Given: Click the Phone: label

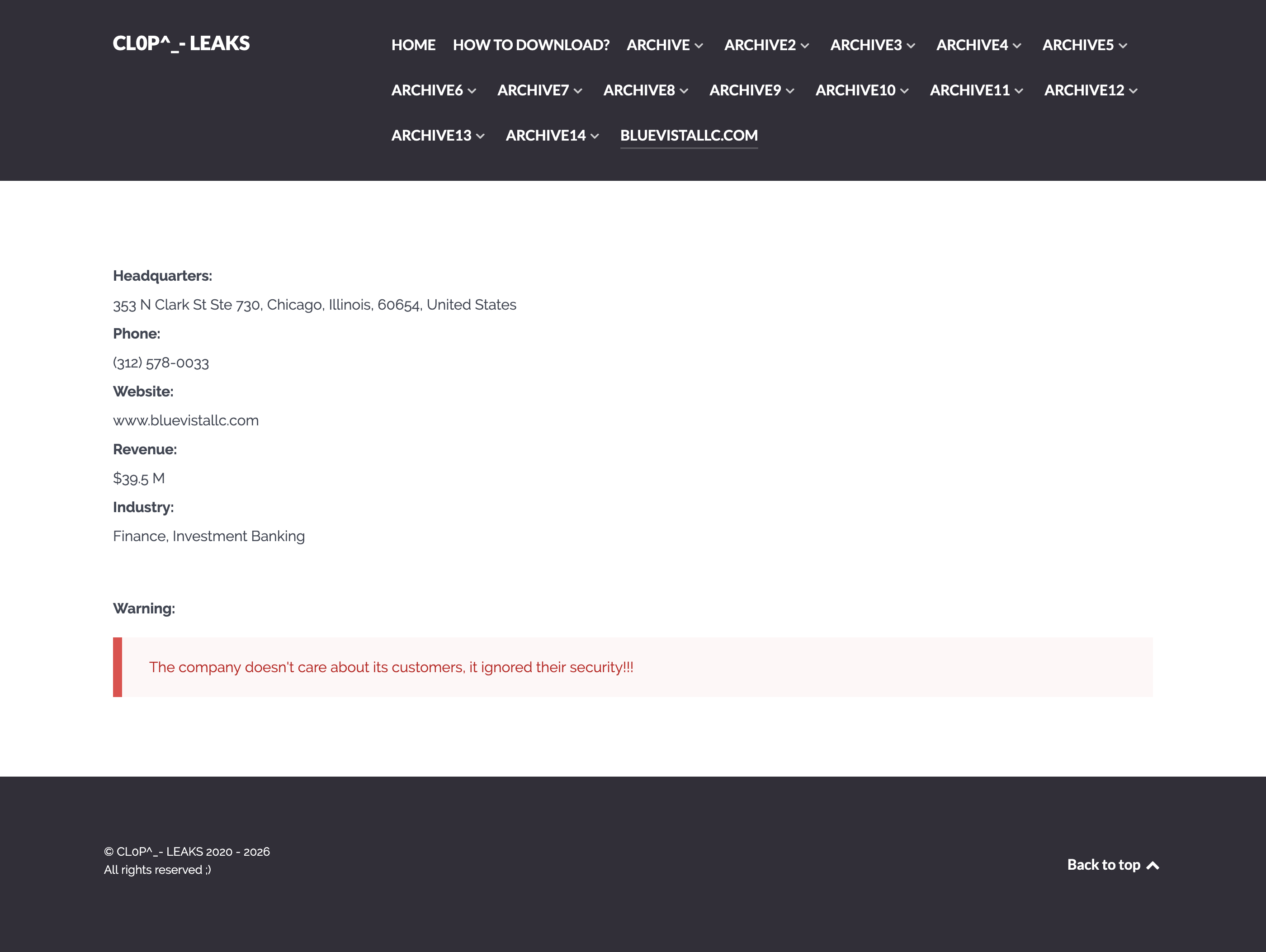Looking at the screenshot, I should [136, 334].
